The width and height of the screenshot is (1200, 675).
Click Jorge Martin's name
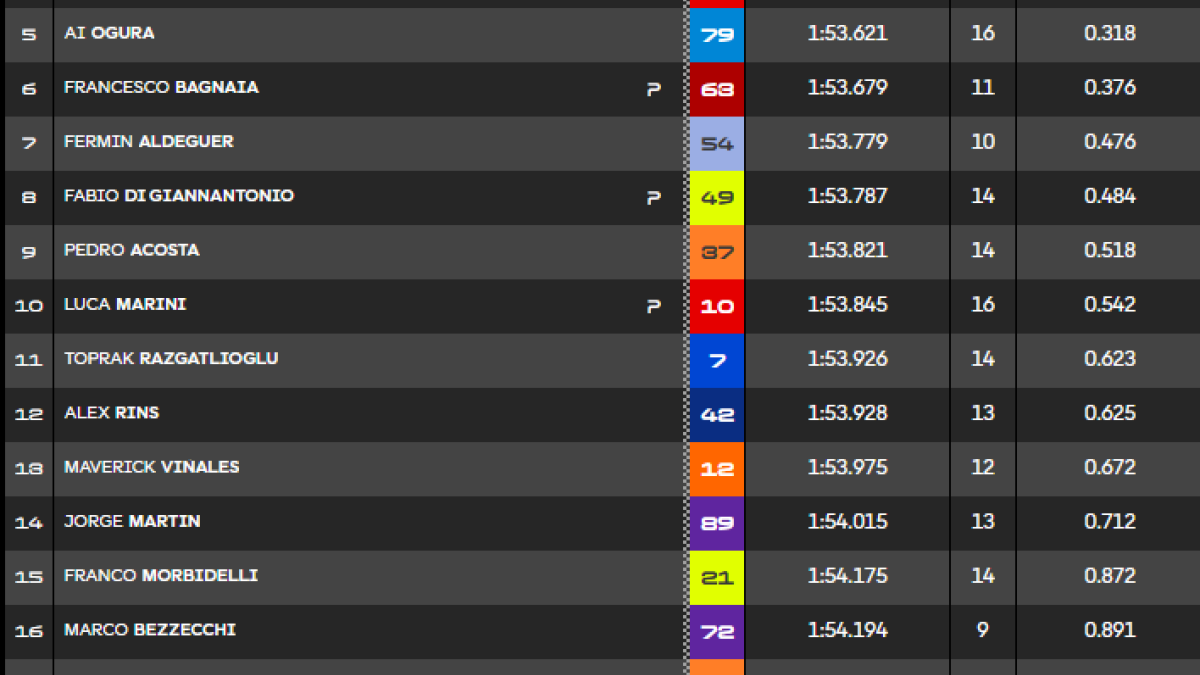(132, 520)
